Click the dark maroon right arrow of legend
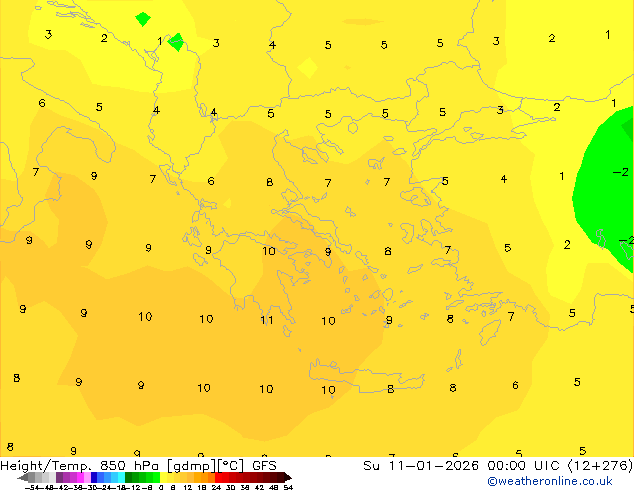The width and height of the screenshot is (634, 490). 288,478
